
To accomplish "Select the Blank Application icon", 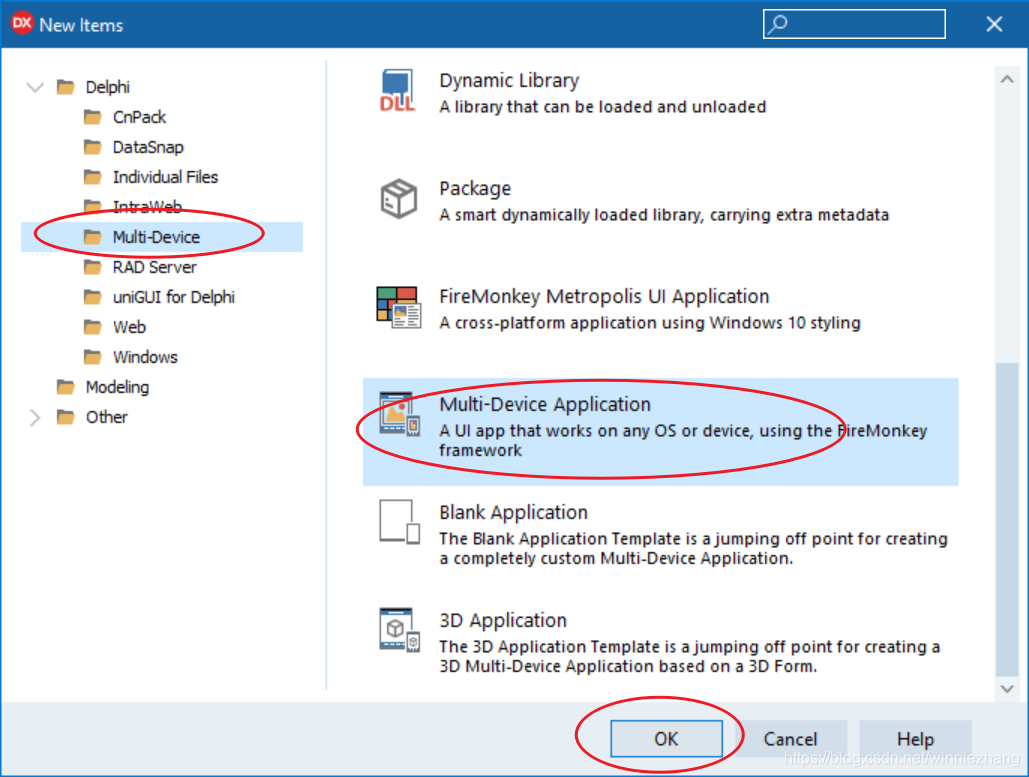I will point(399,522).
